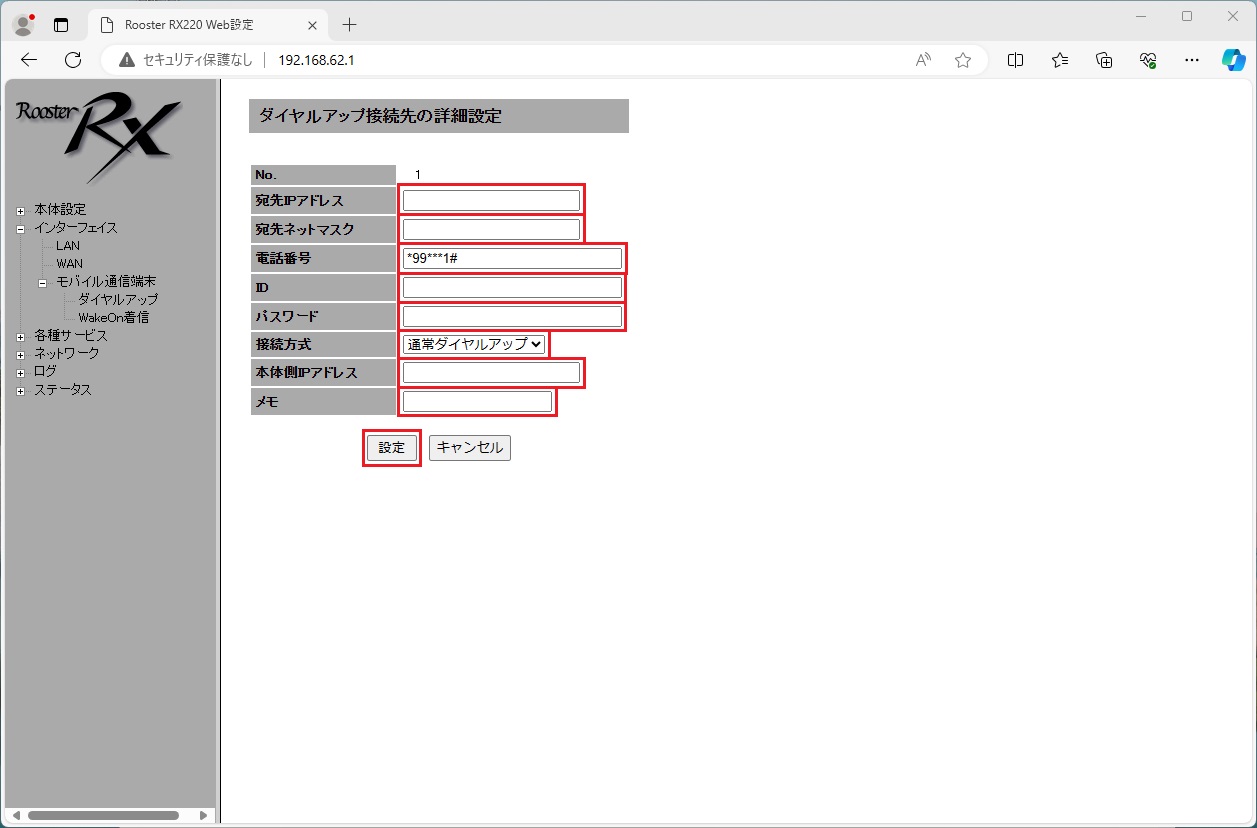Open the WAN settings page
The image size is (1257, 828).
tap(70, 264)
